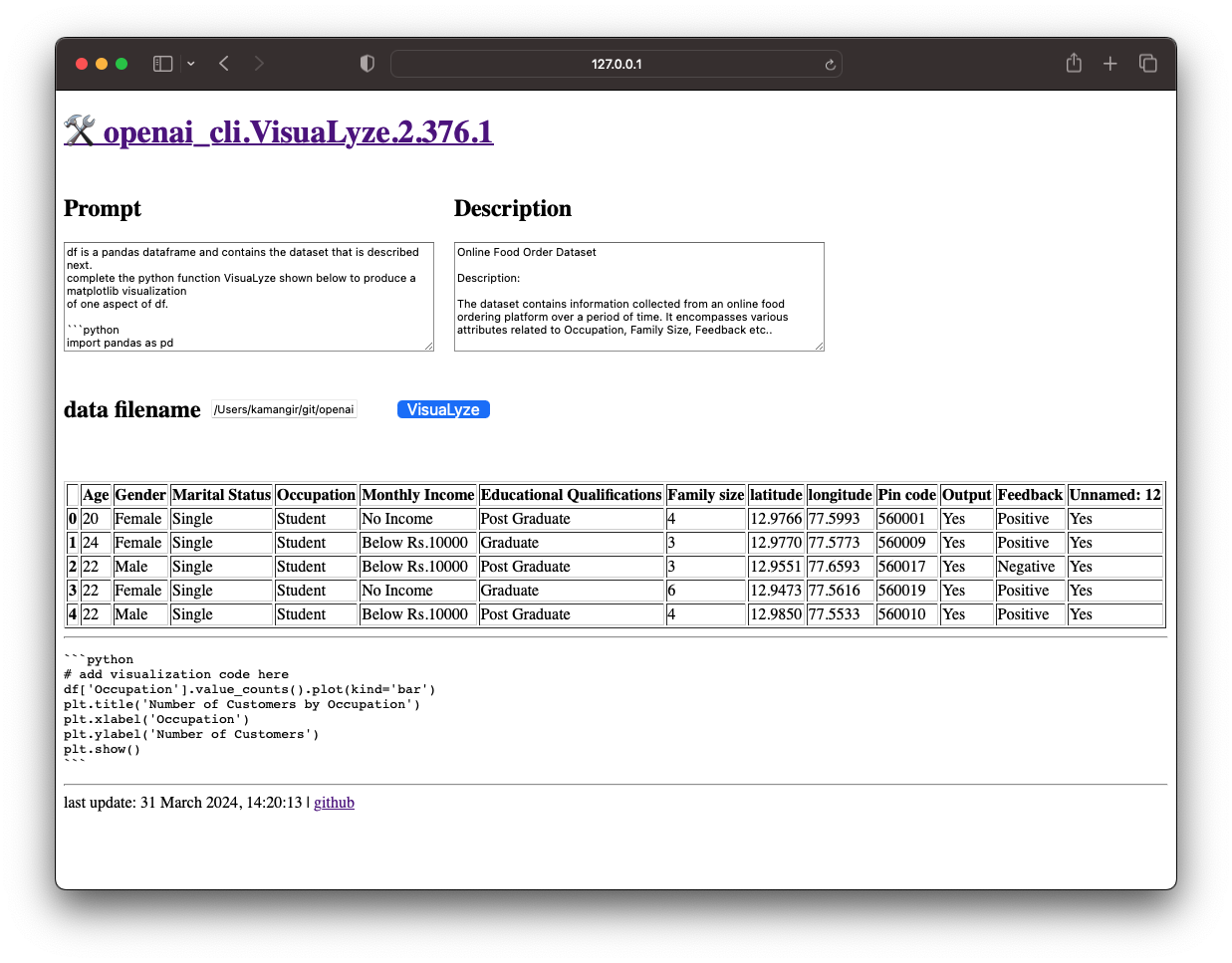Open the sidebar options dropdown chevron

[191, 64]
